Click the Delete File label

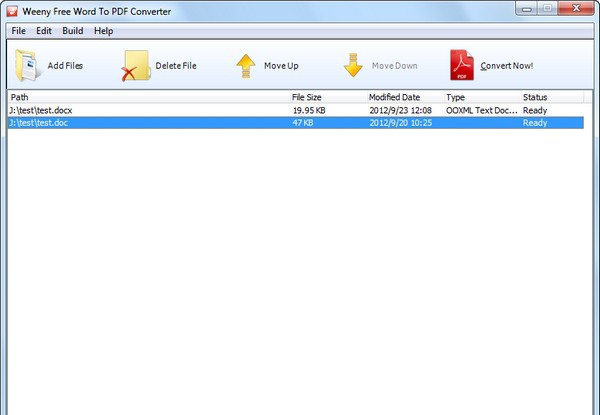176,66
